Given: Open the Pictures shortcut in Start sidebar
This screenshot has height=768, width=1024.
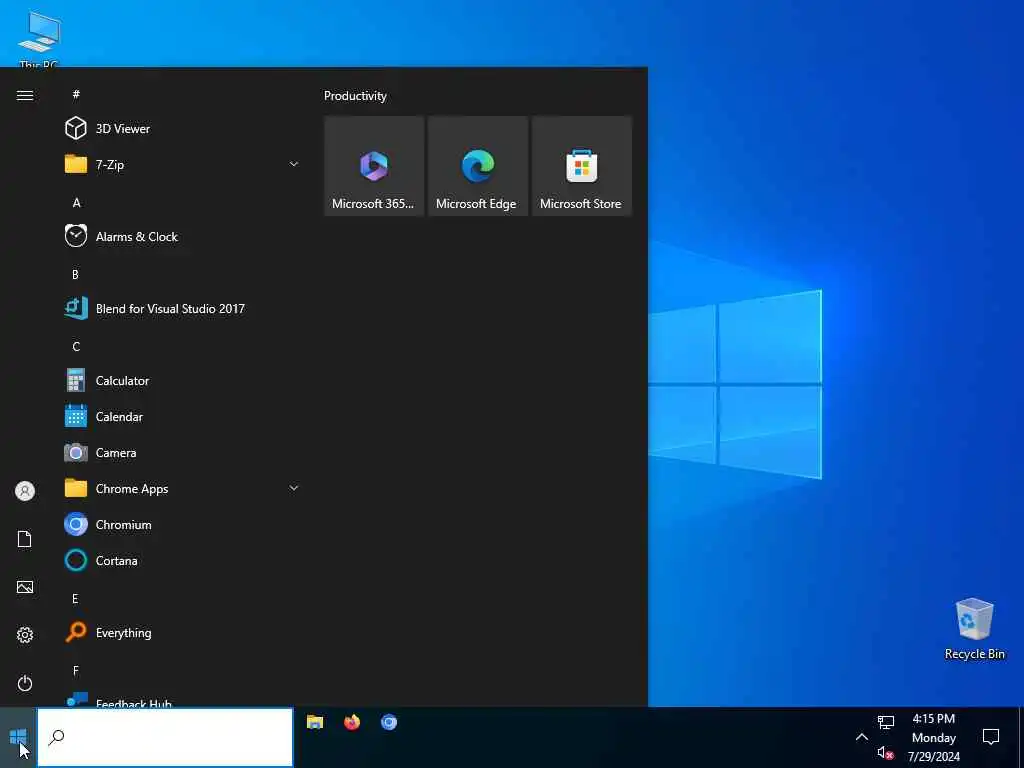Looking at the screenshot, I should [25, 587].
